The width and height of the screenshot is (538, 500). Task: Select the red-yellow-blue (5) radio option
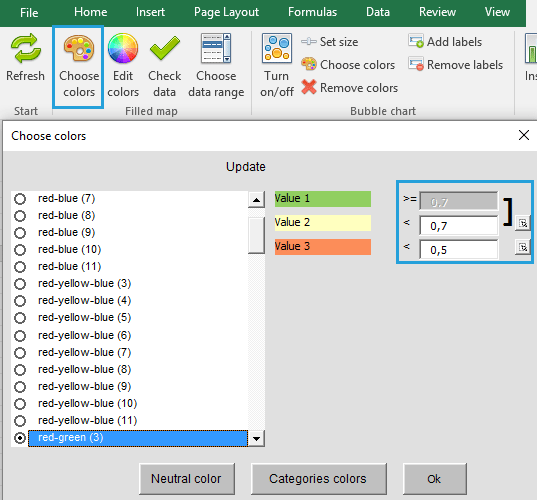pyautogui.click(x=20, y=318)
